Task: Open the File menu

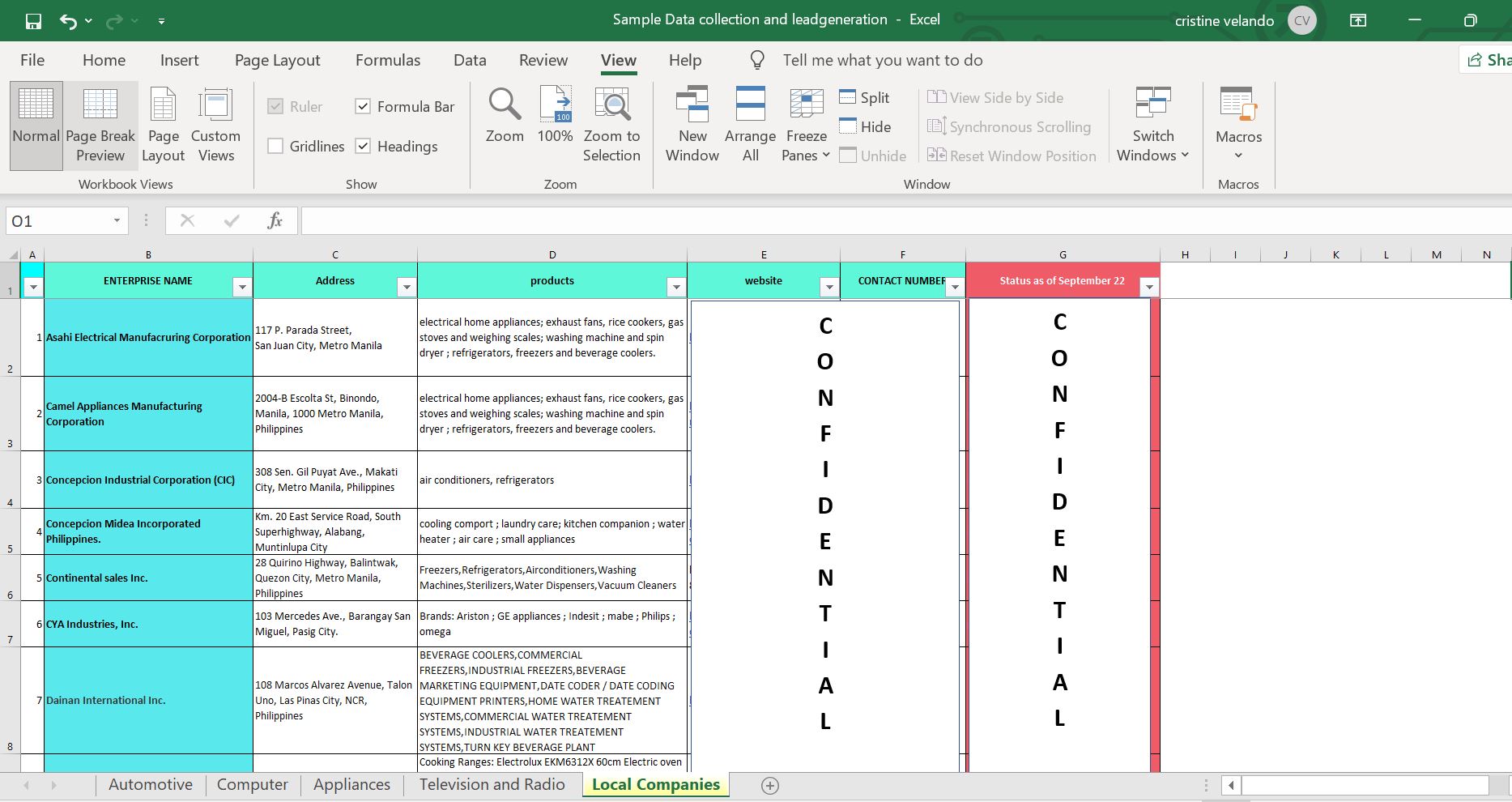Action: tap(32, 60)
